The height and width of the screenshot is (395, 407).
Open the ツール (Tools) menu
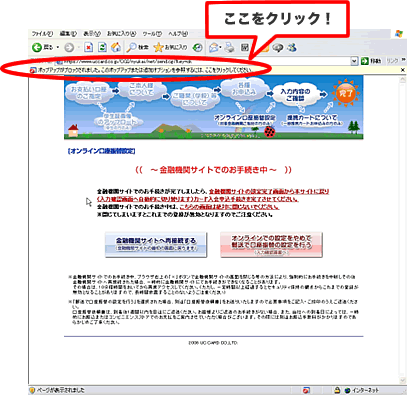coord(152,34)
